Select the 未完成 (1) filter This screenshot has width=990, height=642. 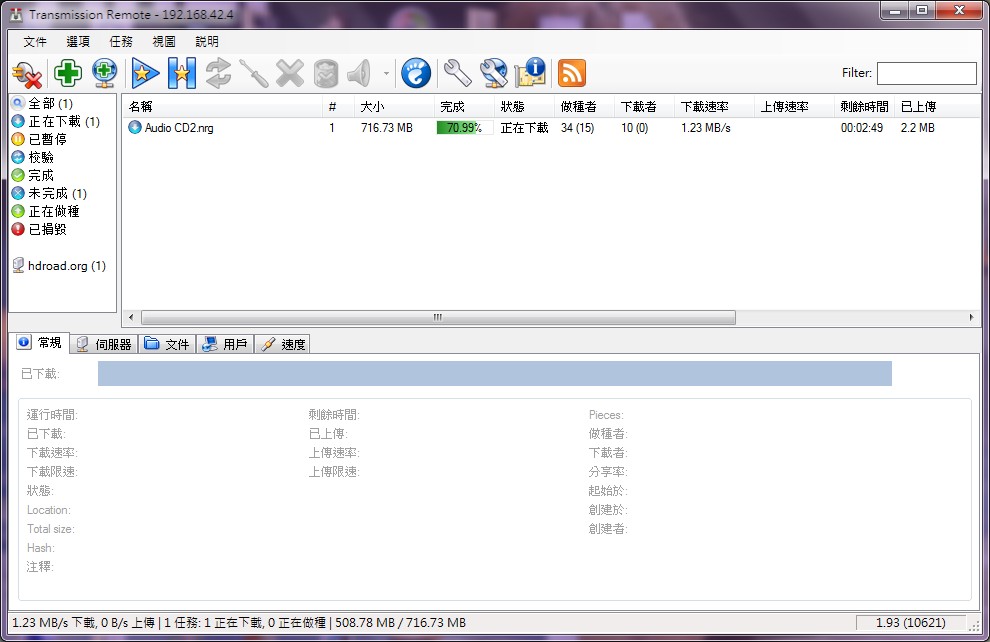[49, 193]
